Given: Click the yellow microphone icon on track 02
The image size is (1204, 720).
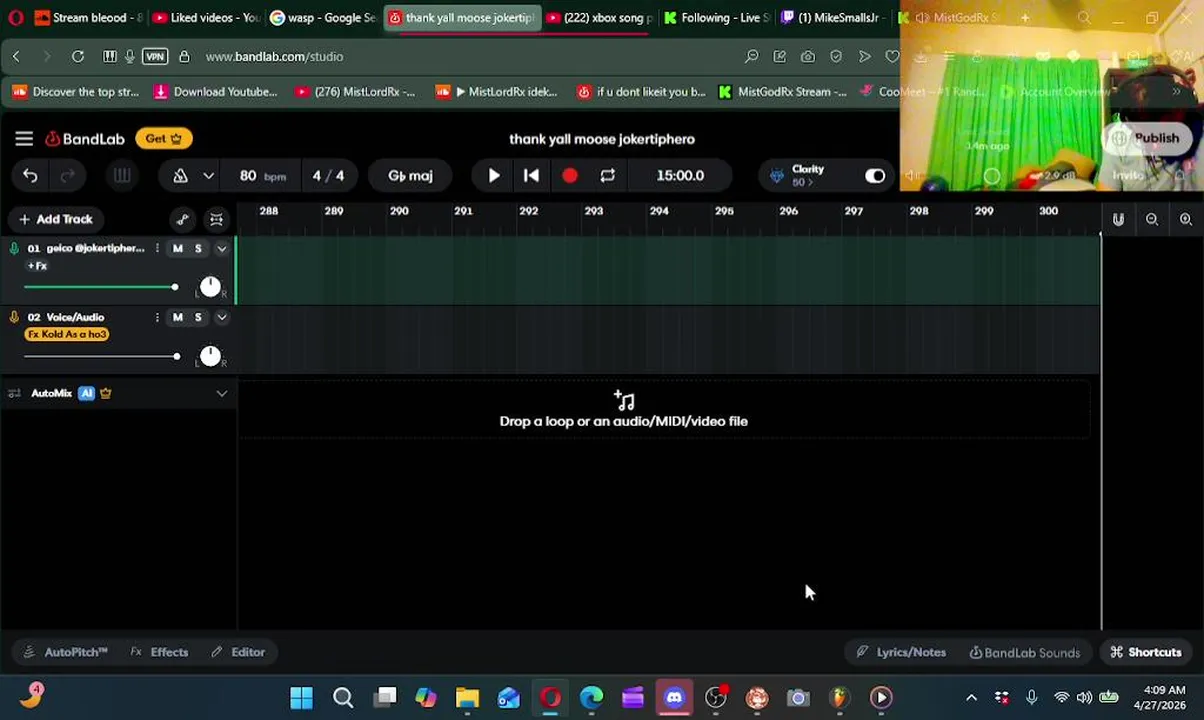Looking at the screenshot, I should 14,317.
